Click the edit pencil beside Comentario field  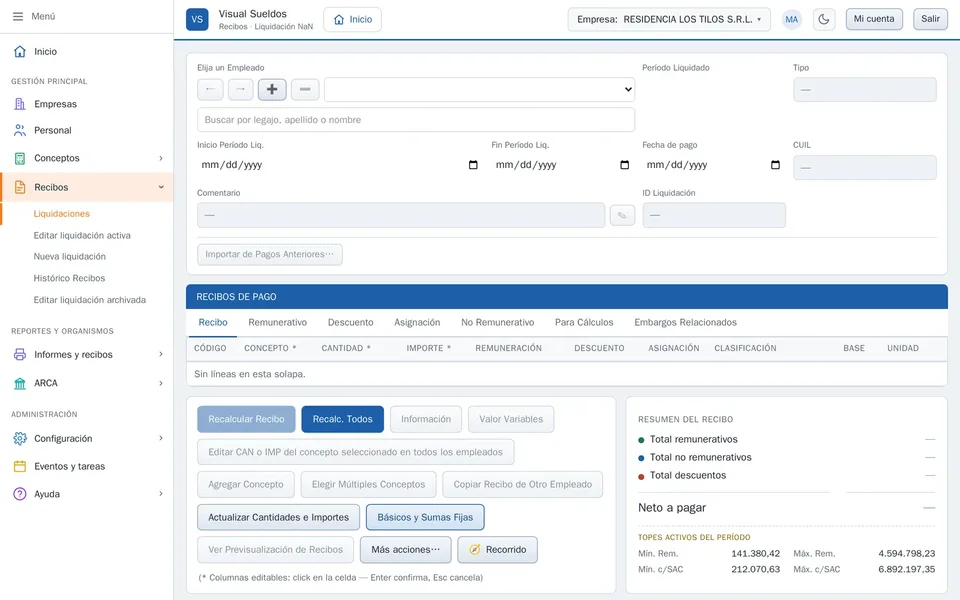click(x=622, y=215)
